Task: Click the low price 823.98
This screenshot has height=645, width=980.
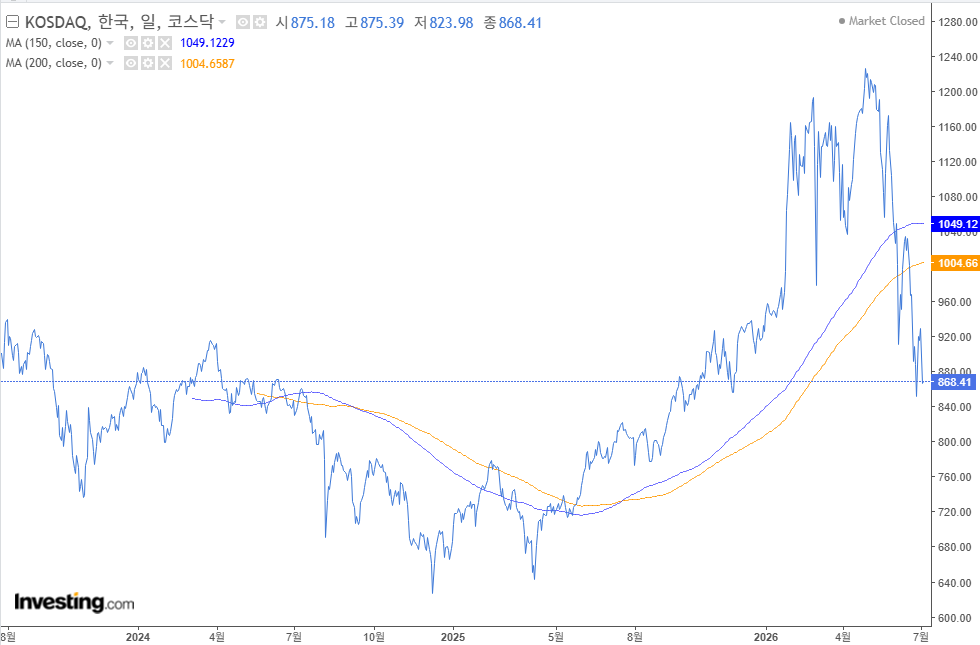Action: 451,23
